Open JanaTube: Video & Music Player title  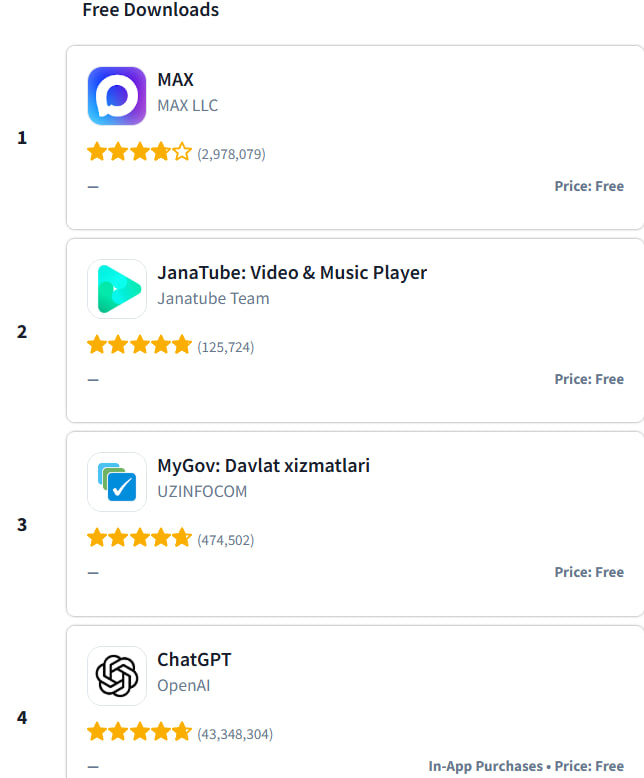pyautogui.click(x=292, y=273)
